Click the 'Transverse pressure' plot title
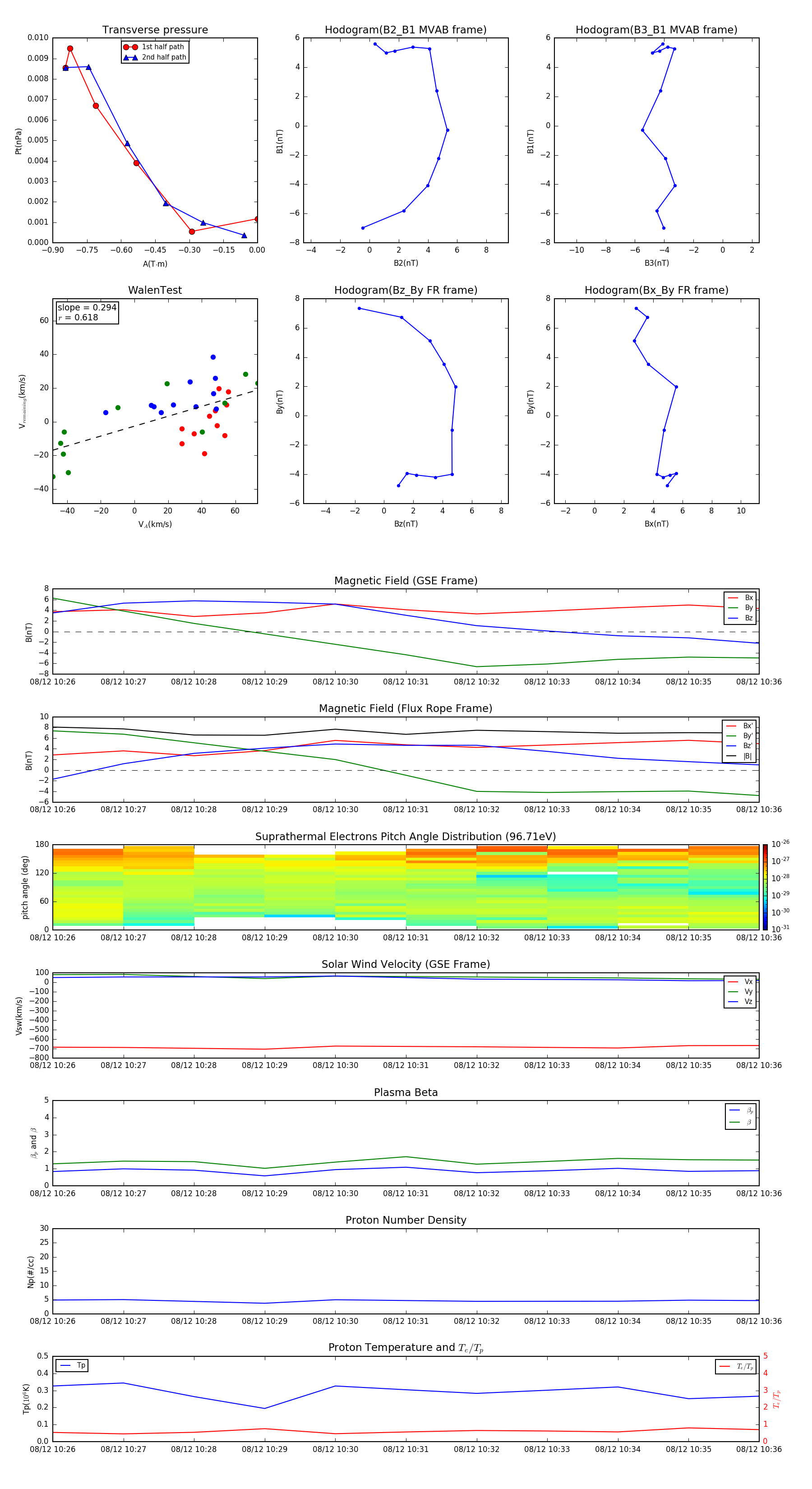 point(155,29)
